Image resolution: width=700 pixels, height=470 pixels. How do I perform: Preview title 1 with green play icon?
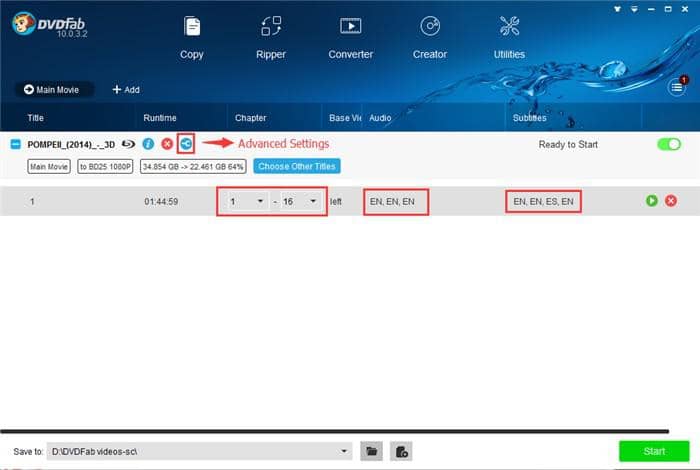tap(652, 201)
